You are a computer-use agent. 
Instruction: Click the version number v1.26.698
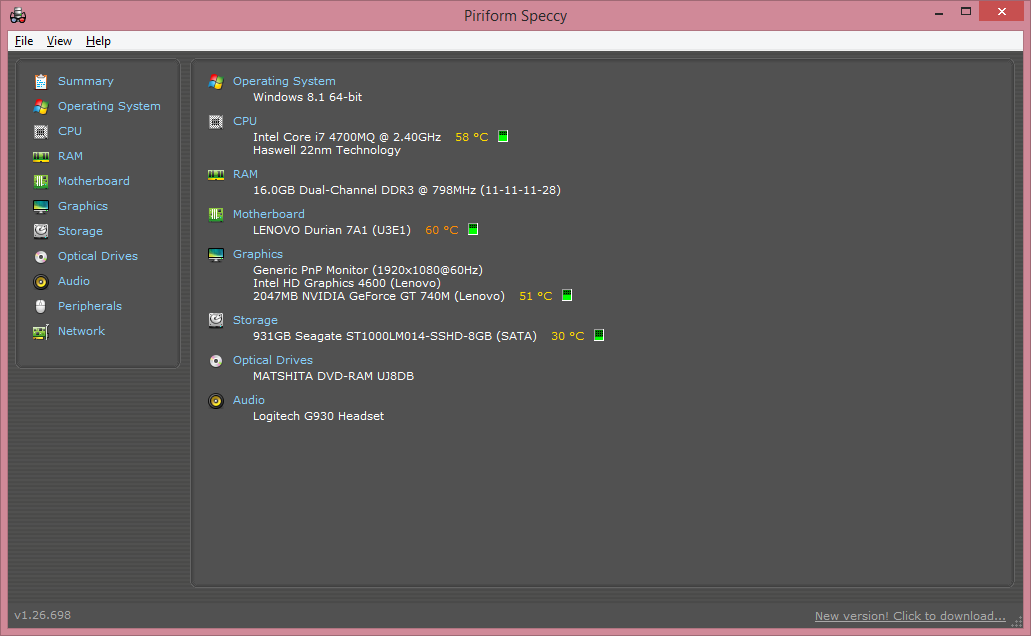[x=43, y=615]
